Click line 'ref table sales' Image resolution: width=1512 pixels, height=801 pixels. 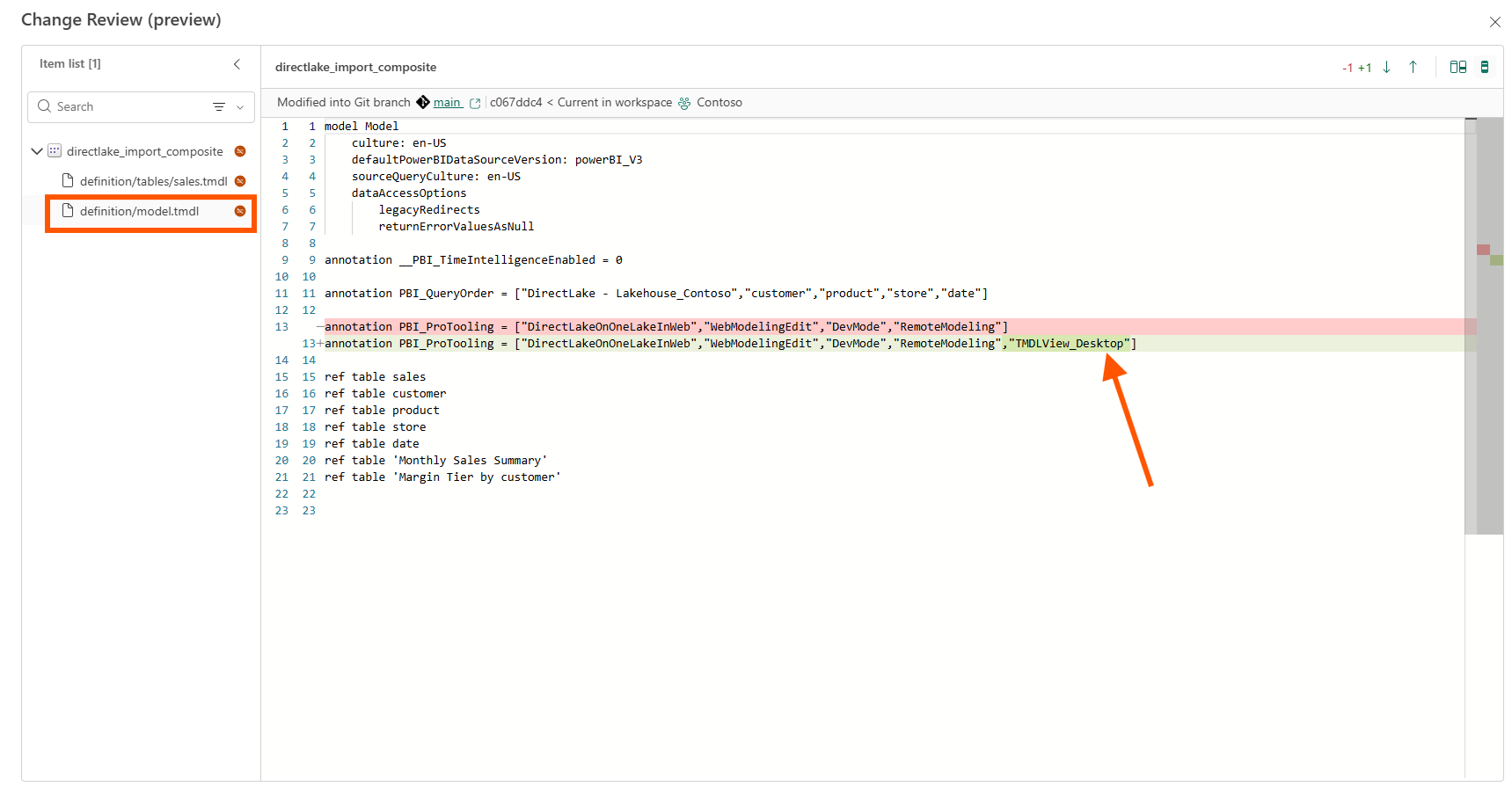[x=375, y=377]
